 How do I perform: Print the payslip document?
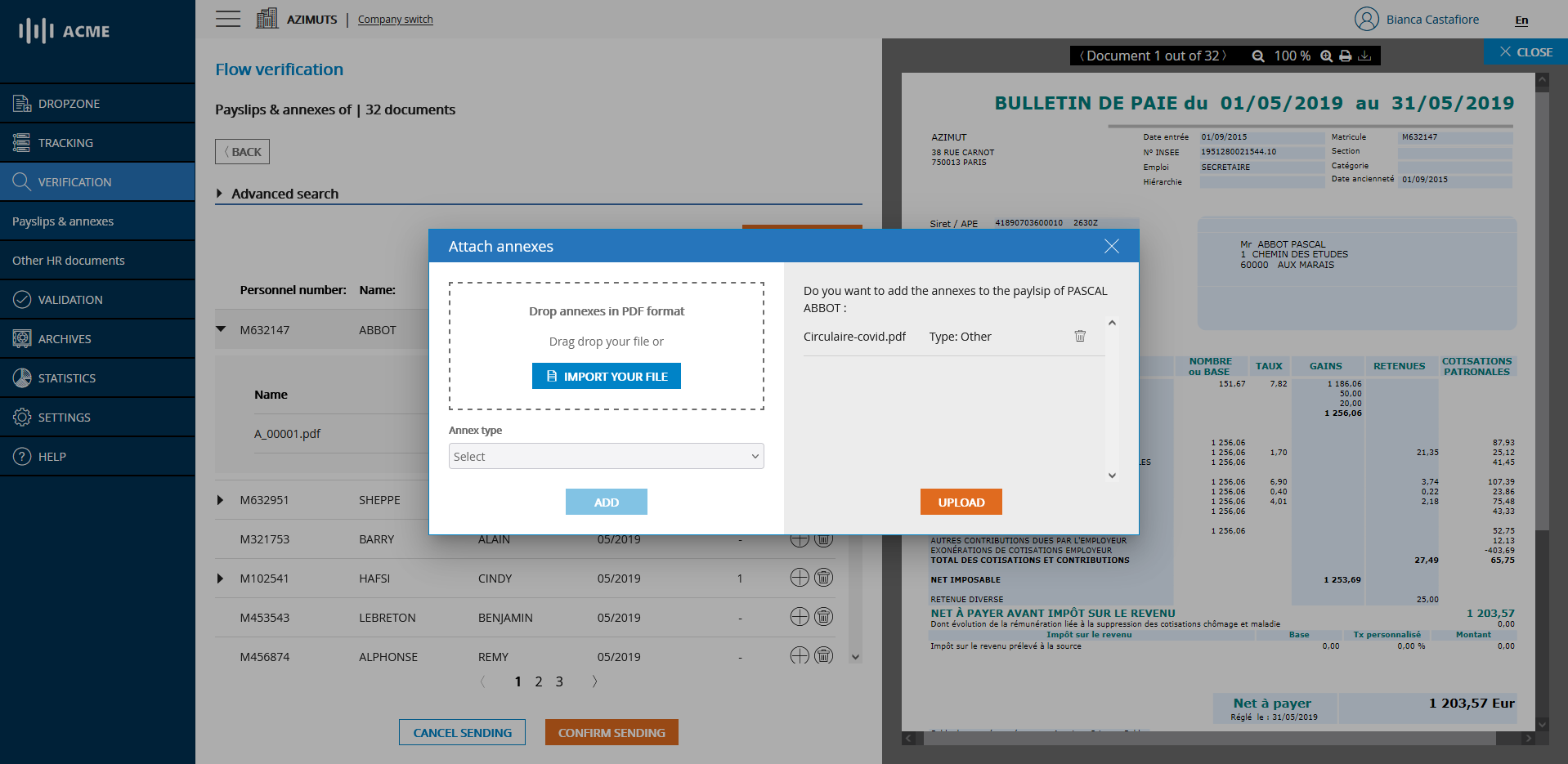[1345, 56]
